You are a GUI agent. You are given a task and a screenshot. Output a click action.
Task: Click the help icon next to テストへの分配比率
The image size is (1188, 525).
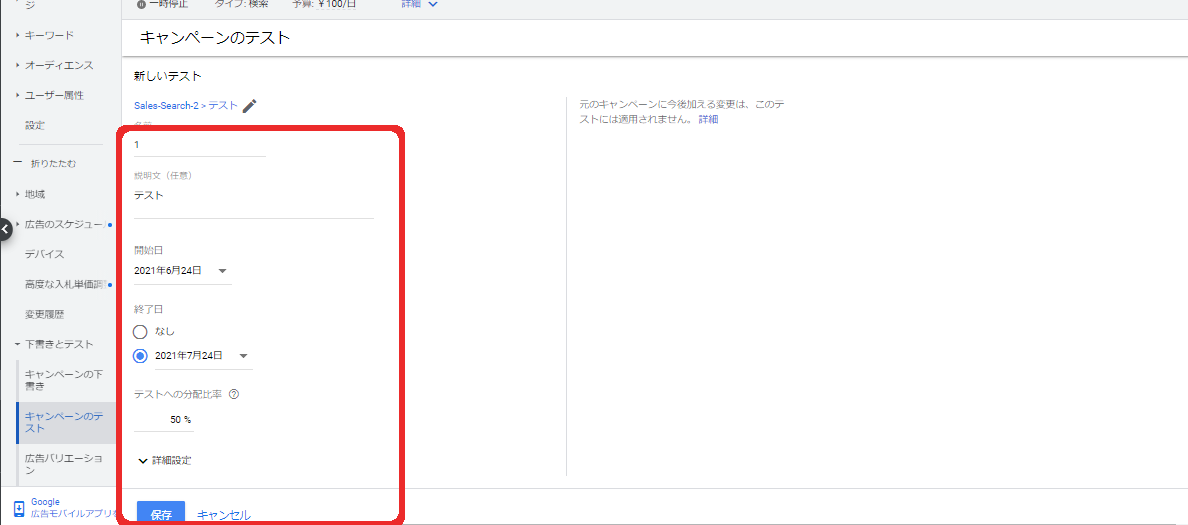pyautogui.click(x=233, y=394)
